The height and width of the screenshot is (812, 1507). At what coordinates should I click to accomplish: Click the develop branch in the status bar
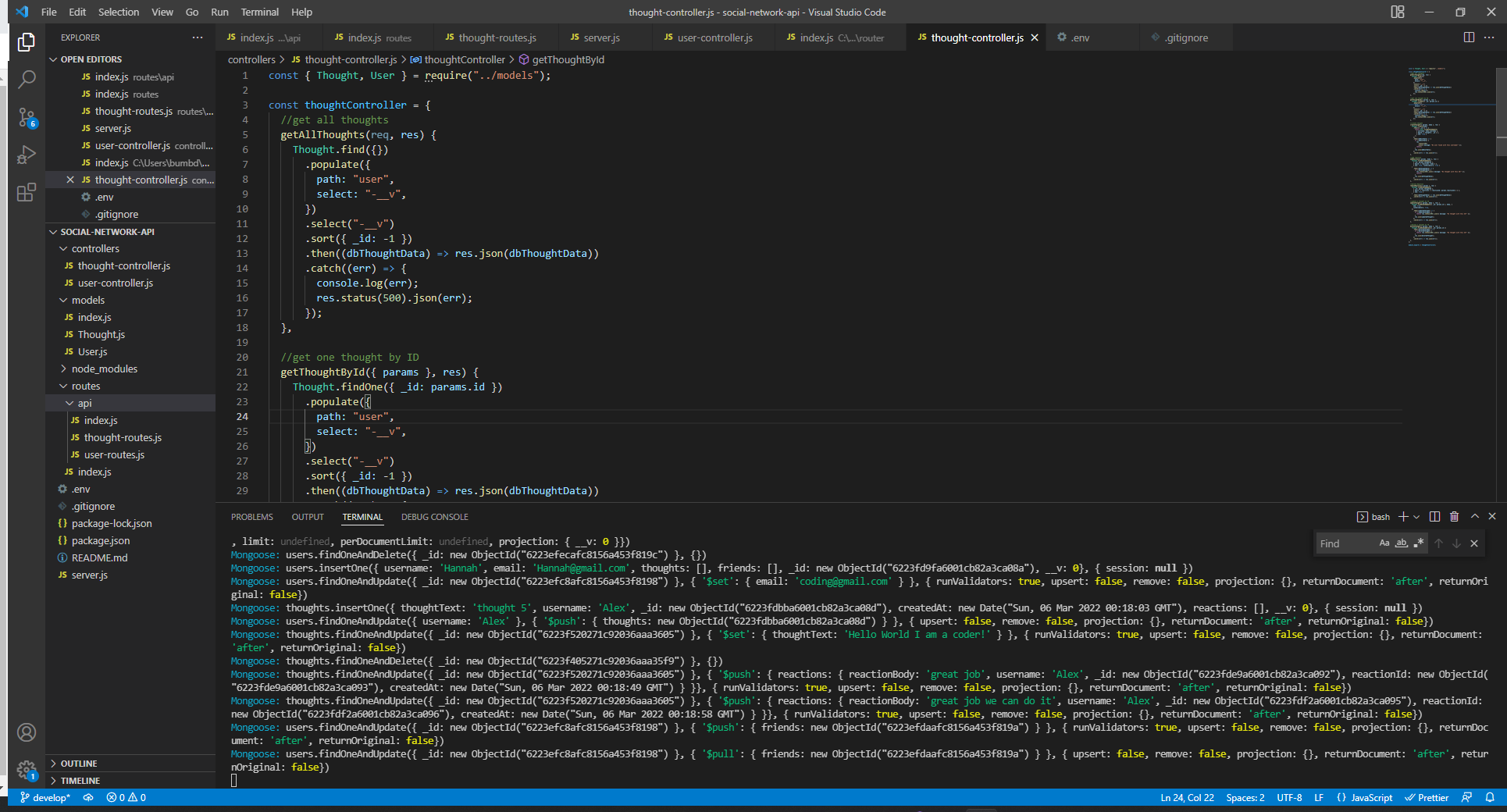point(45,797)
